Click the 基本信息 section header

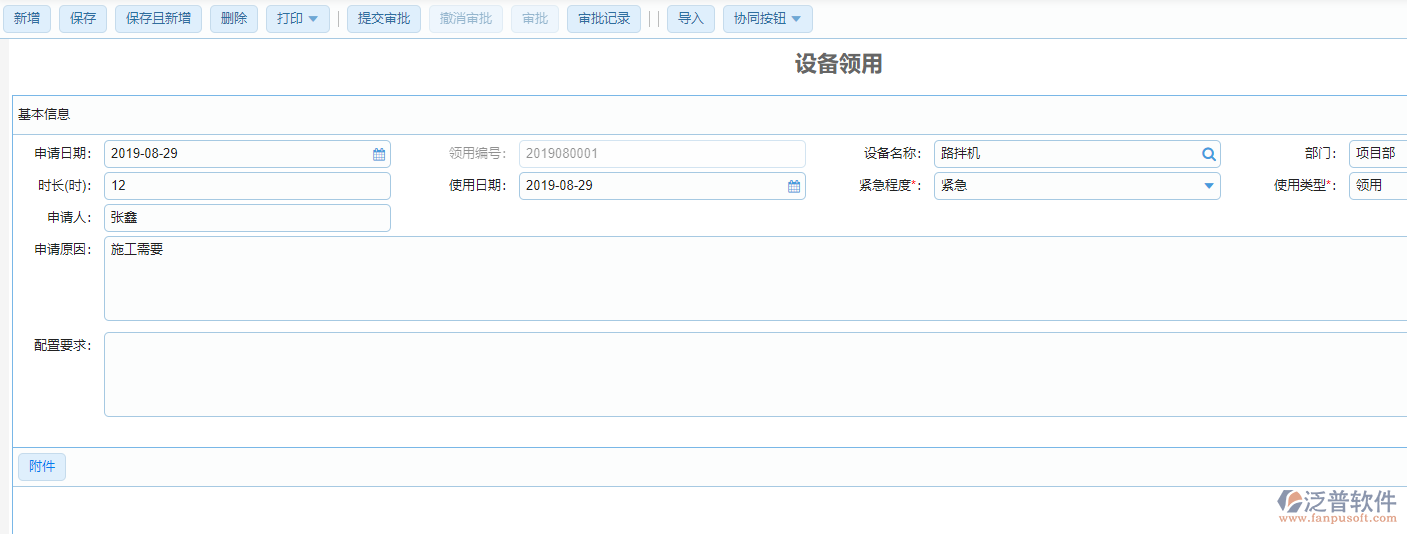coord(44,115)
